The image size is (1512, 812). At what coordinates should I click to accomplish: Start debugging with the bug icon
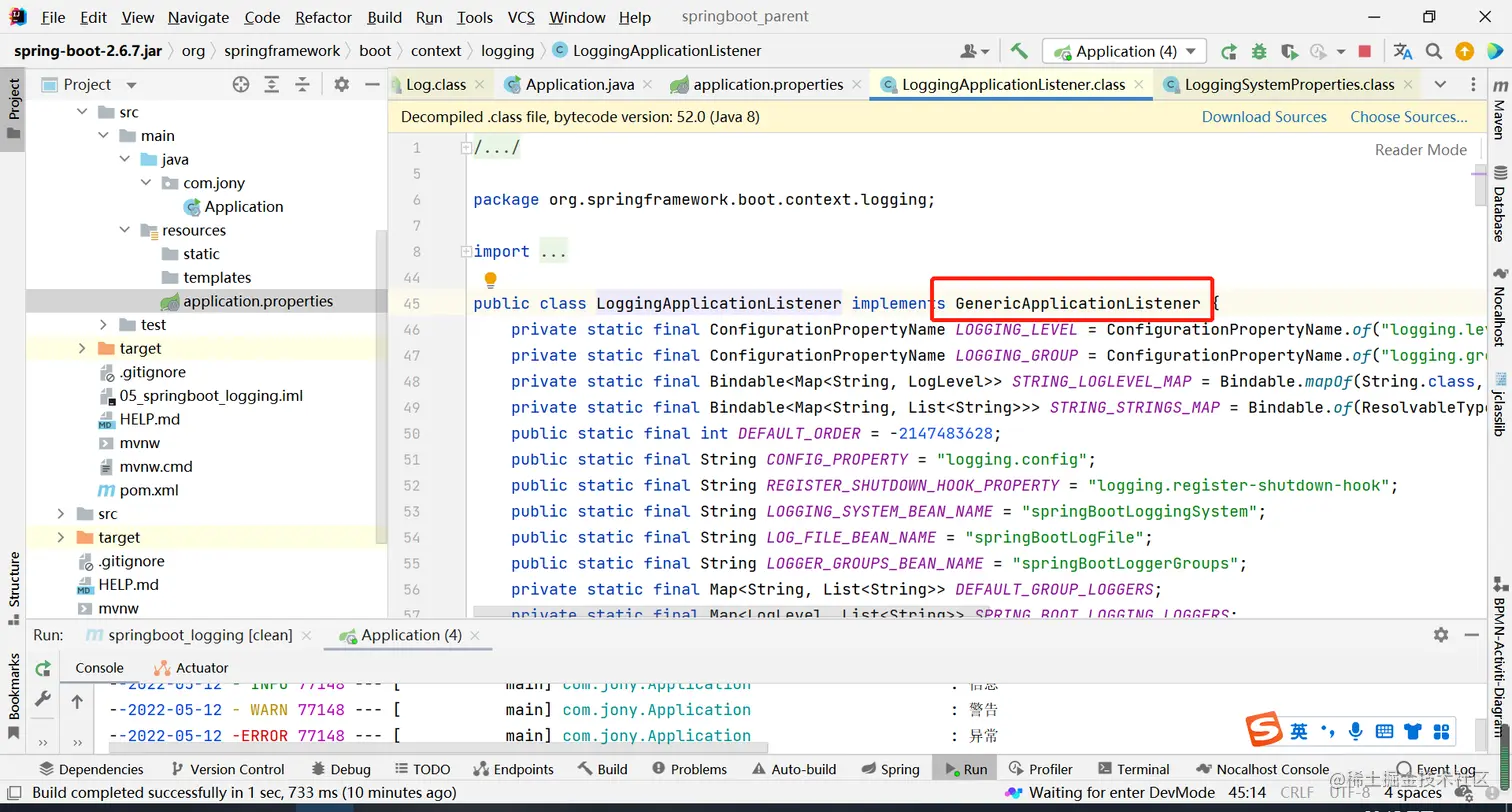tap(1259, 51)
